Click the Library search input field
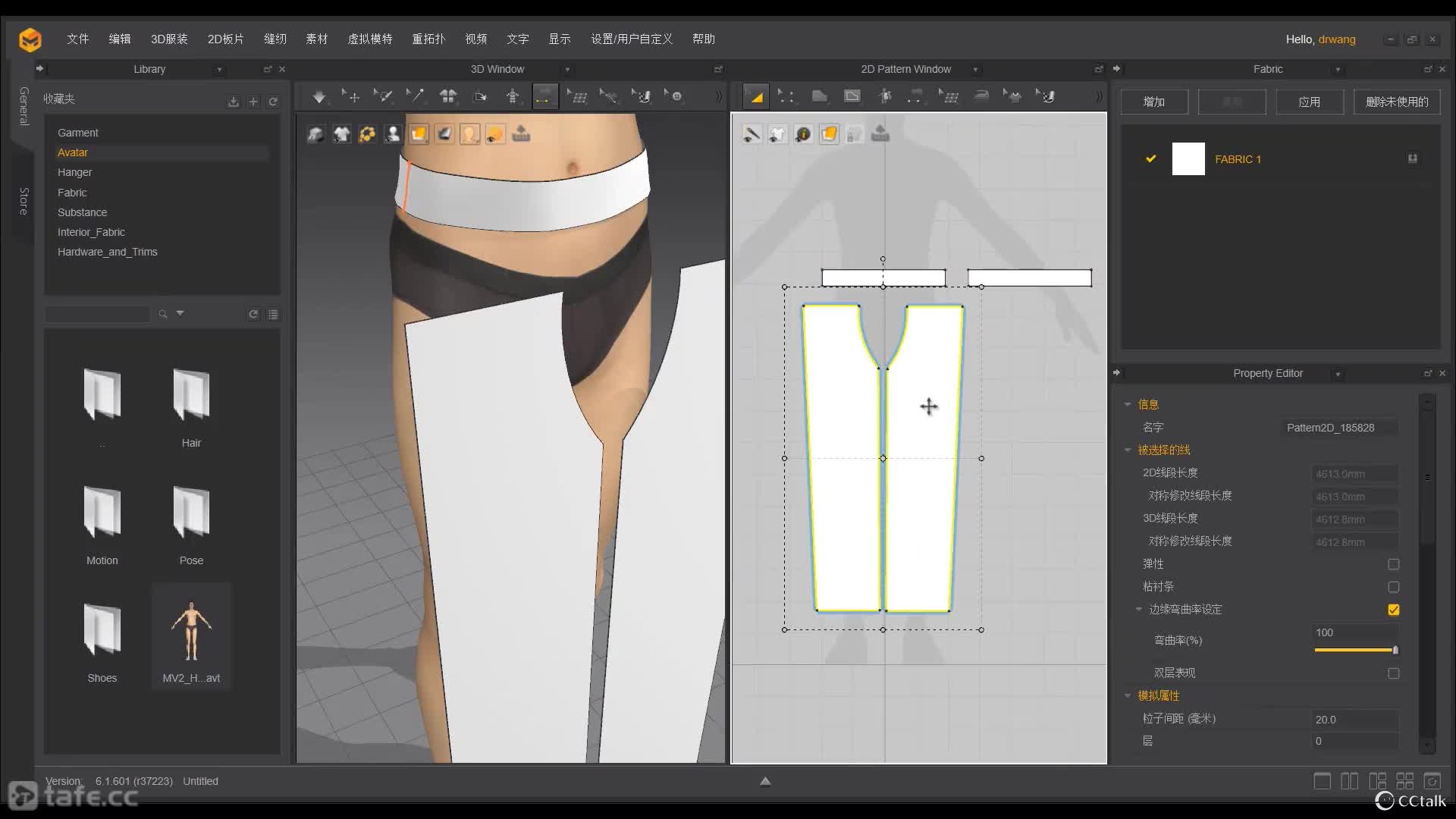Viewport: 1456px width, 819px height. coord(97,314)
